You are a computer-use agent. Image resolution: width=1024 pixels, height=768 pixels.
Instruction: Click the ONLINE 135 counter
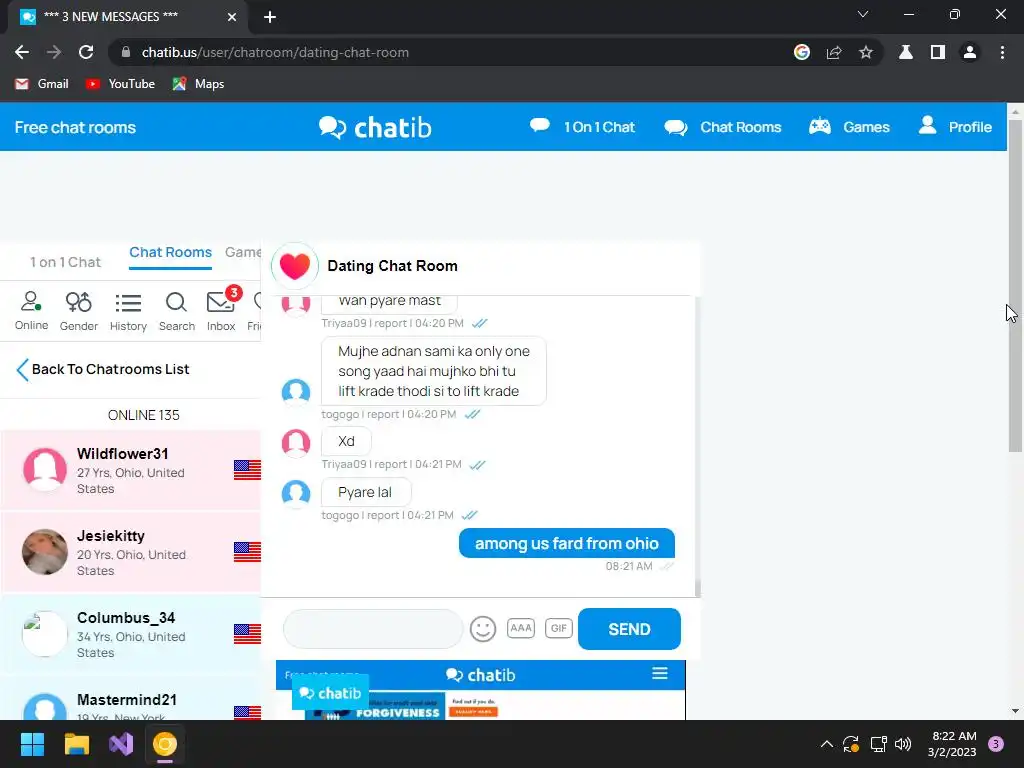click(144, 415)
